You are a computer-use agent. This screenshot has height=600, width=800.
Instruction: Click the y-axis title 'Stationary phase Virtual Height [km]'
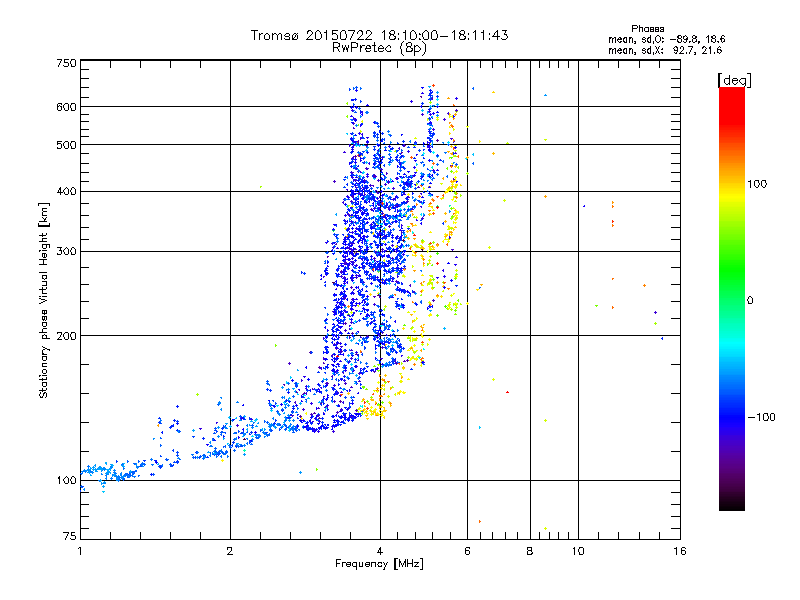(x=44, y=300)
